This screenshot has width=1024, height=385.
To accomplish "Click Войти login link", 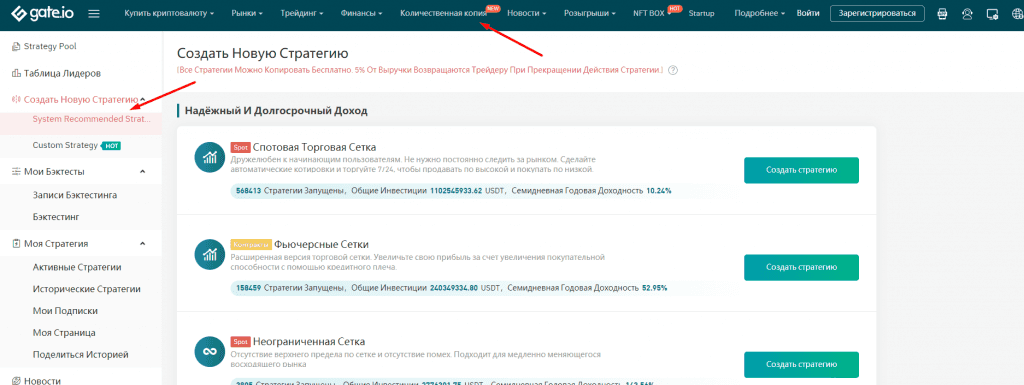I will click(808, 13).
